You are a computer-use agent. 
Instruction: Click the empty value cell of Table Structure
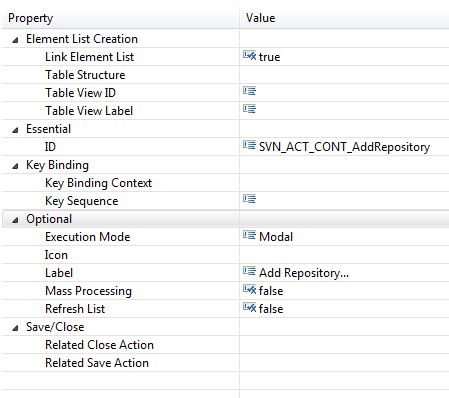(344, 75)
